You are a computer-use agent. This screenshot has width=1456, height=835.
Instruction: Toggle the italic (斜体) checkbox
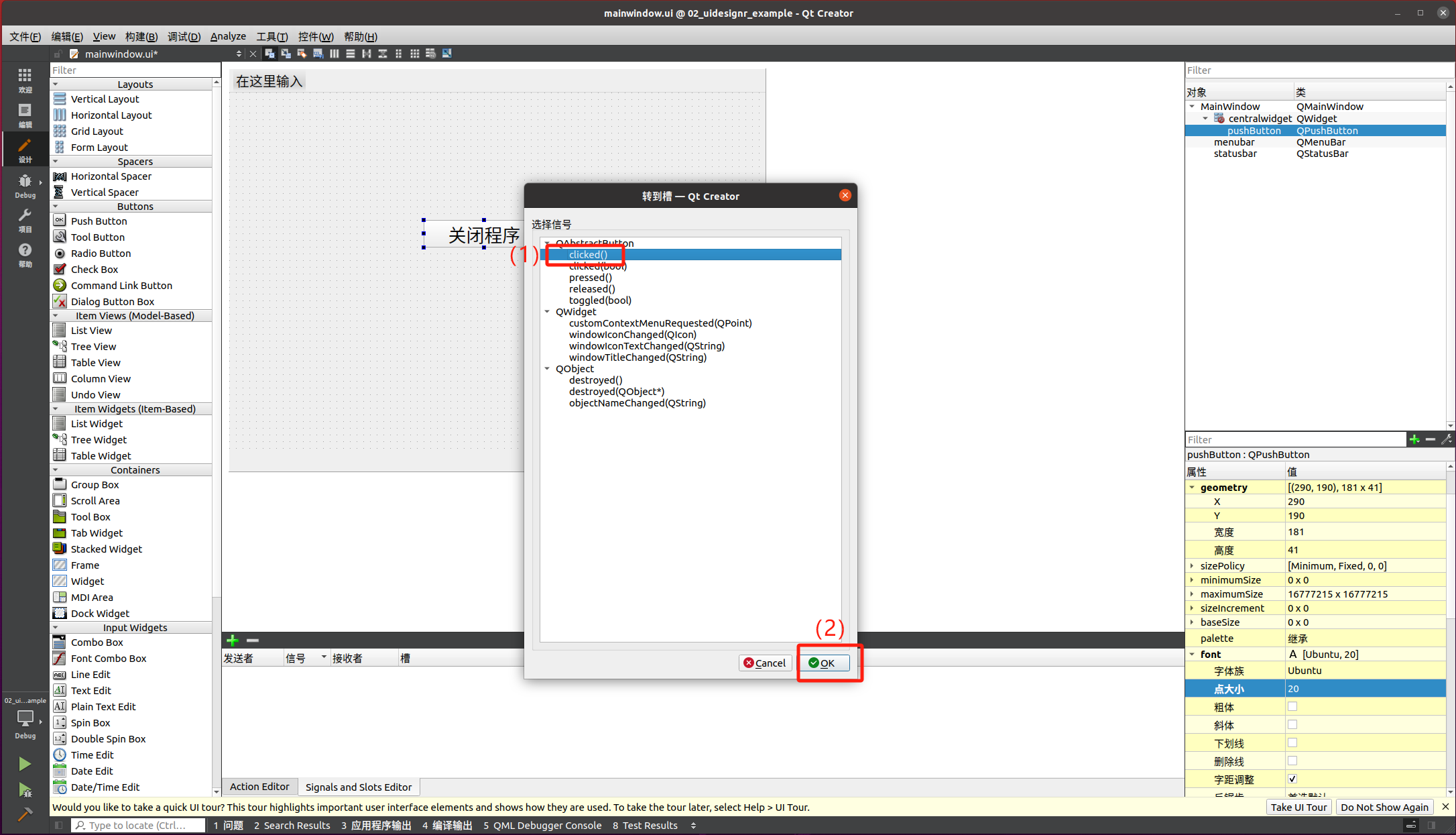[x=1292, y=724]
